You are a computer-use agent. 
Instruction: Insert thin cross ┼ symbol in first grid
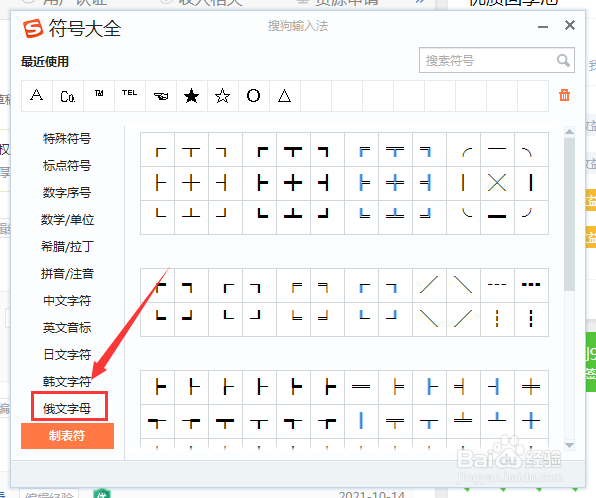pos(192,184)
